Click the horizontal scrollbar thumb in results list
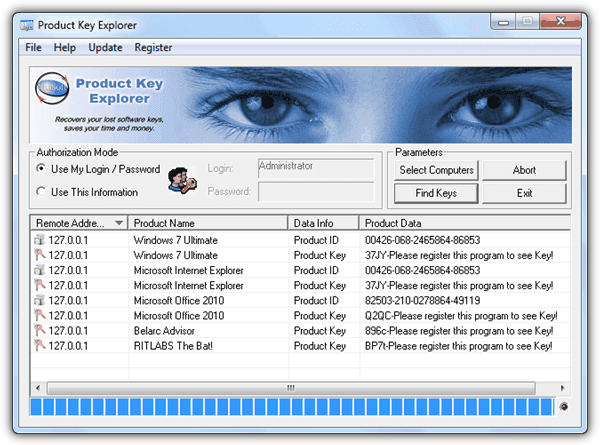Image resolution: width=600 pixels, height=445 pixels. pyautogui.click(x=291, y=388)
